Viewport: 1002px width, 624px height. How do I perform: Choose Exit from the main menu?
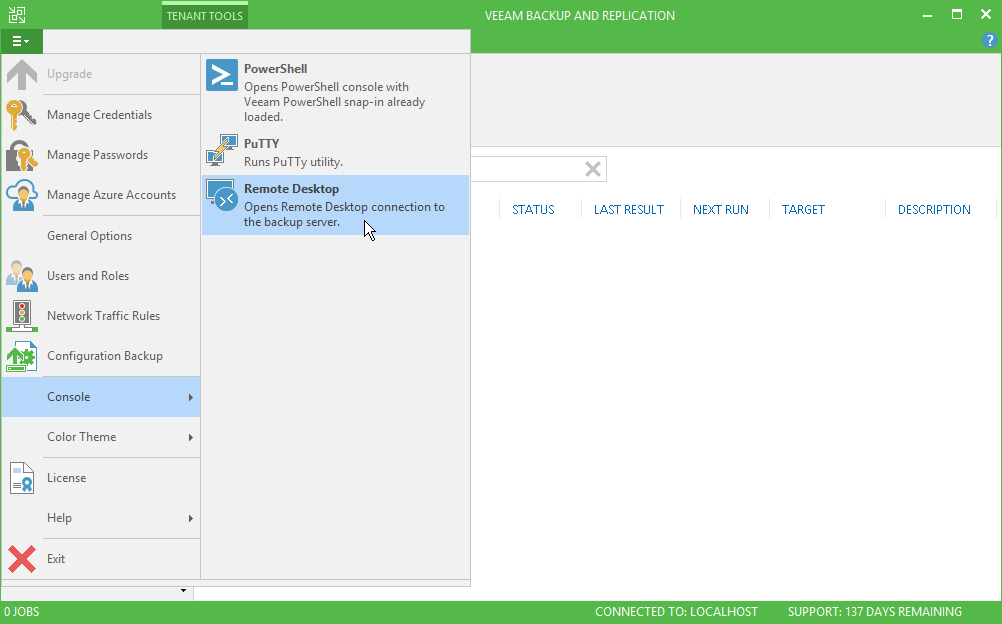point(101,559)
